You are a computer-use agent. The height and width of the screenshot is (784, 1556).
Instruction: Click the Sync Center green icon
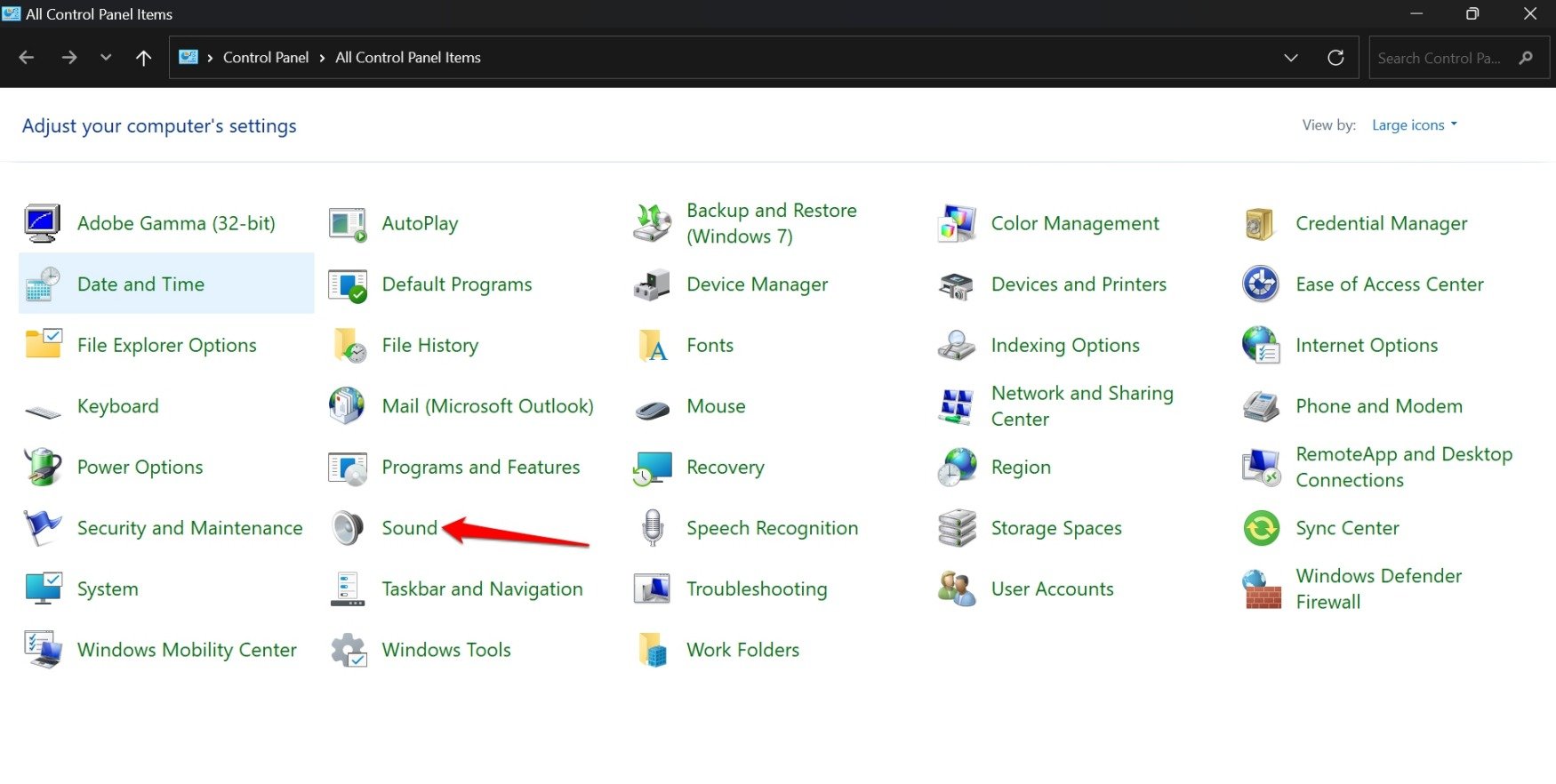pyautogui.click(x=1261, y=528)
